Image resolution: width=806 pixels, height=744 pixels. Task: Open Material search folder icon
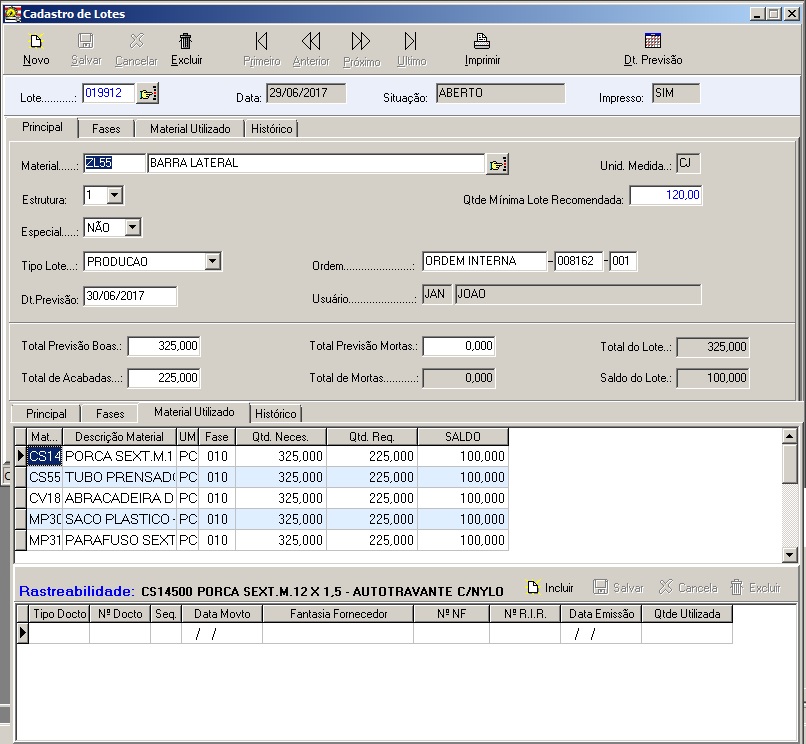point(497,164)
